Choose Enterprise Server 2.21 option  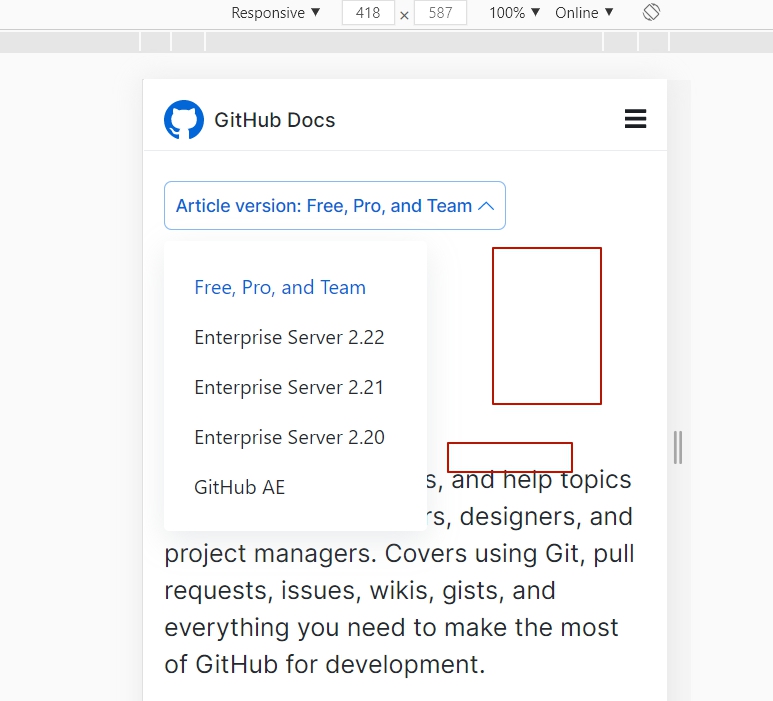point(289,387)
